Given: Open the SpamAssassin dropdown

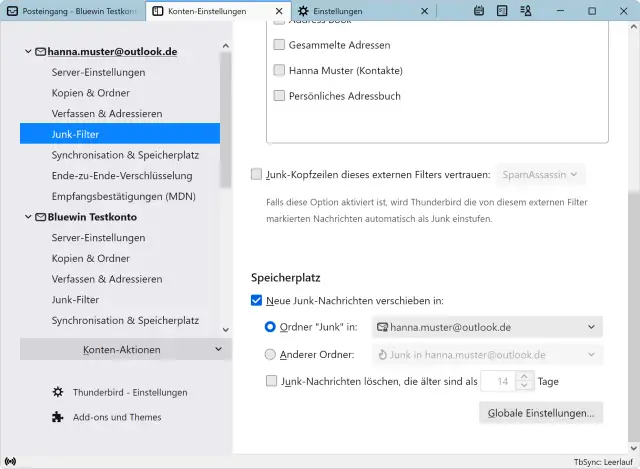Looking at the screenshot, I should coord(540,175).
